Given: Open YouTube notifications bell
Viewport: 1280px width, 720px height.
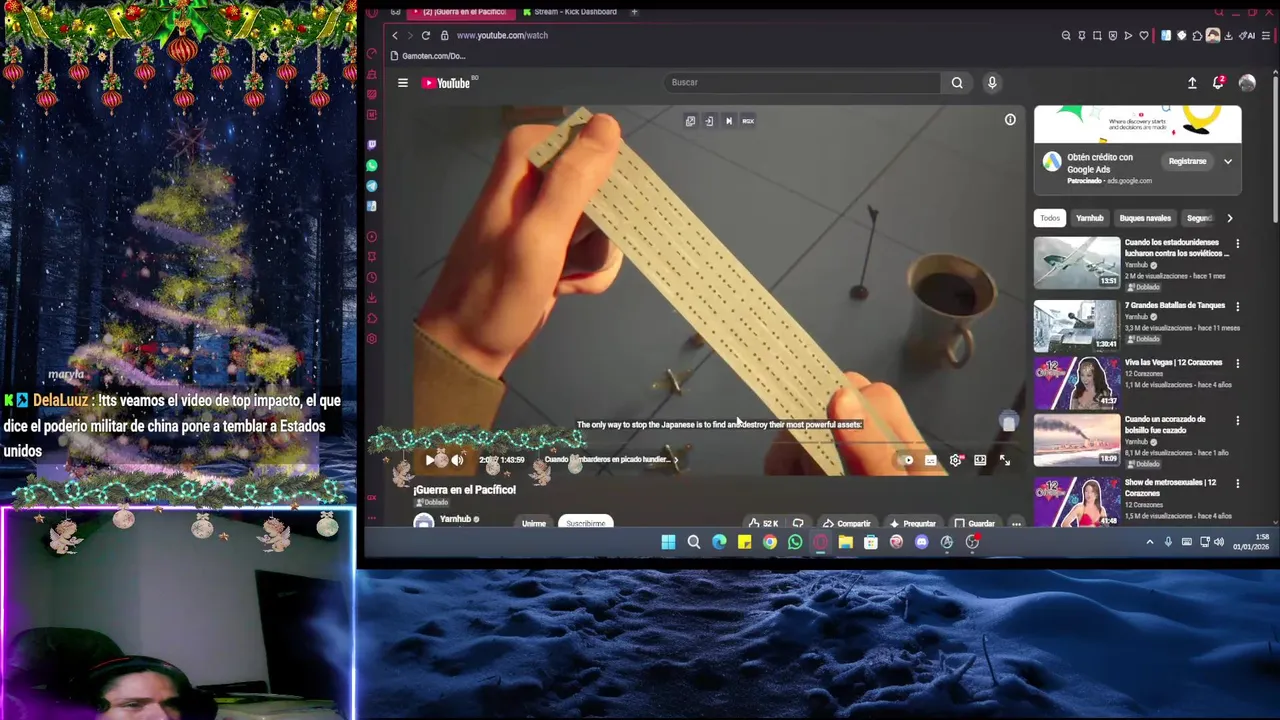Looking at the screenshot, I should 1218,83.
